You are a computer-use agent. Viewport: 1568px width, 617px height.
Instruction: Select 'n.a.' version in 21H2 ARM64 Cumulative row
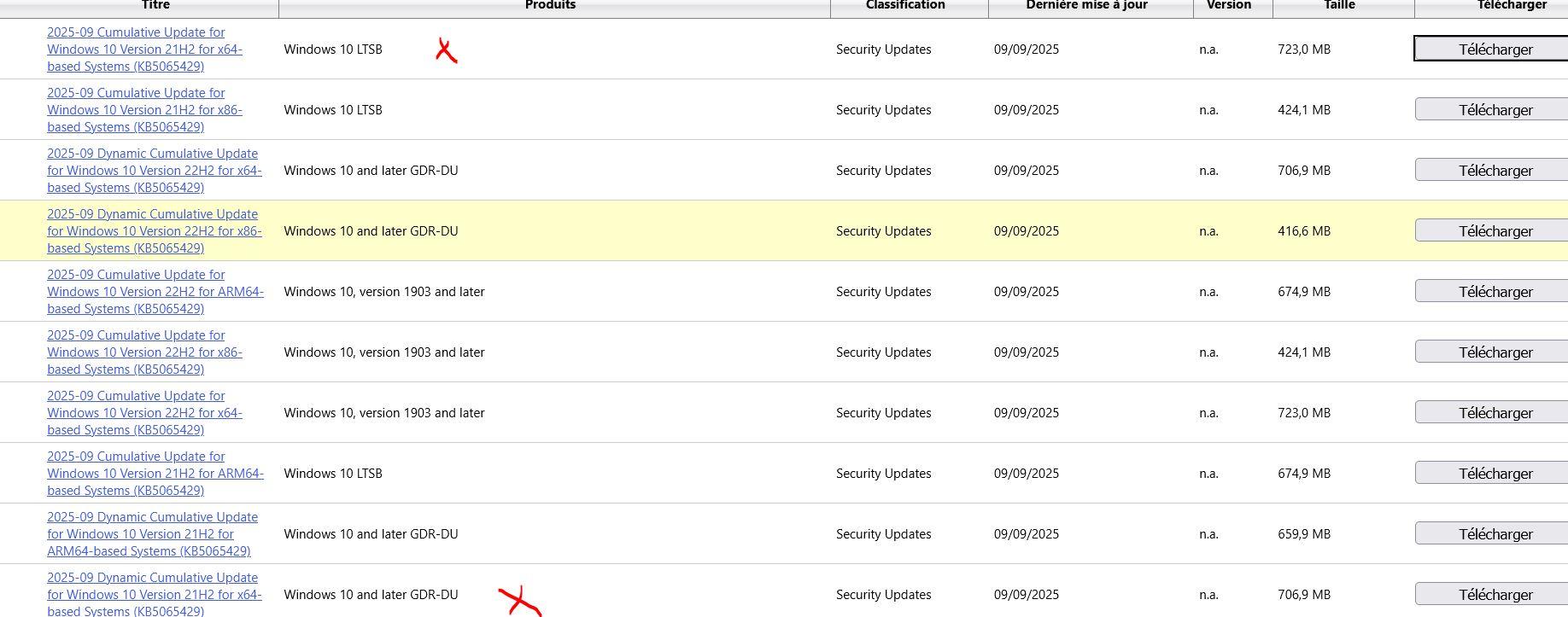(1208, 474)
